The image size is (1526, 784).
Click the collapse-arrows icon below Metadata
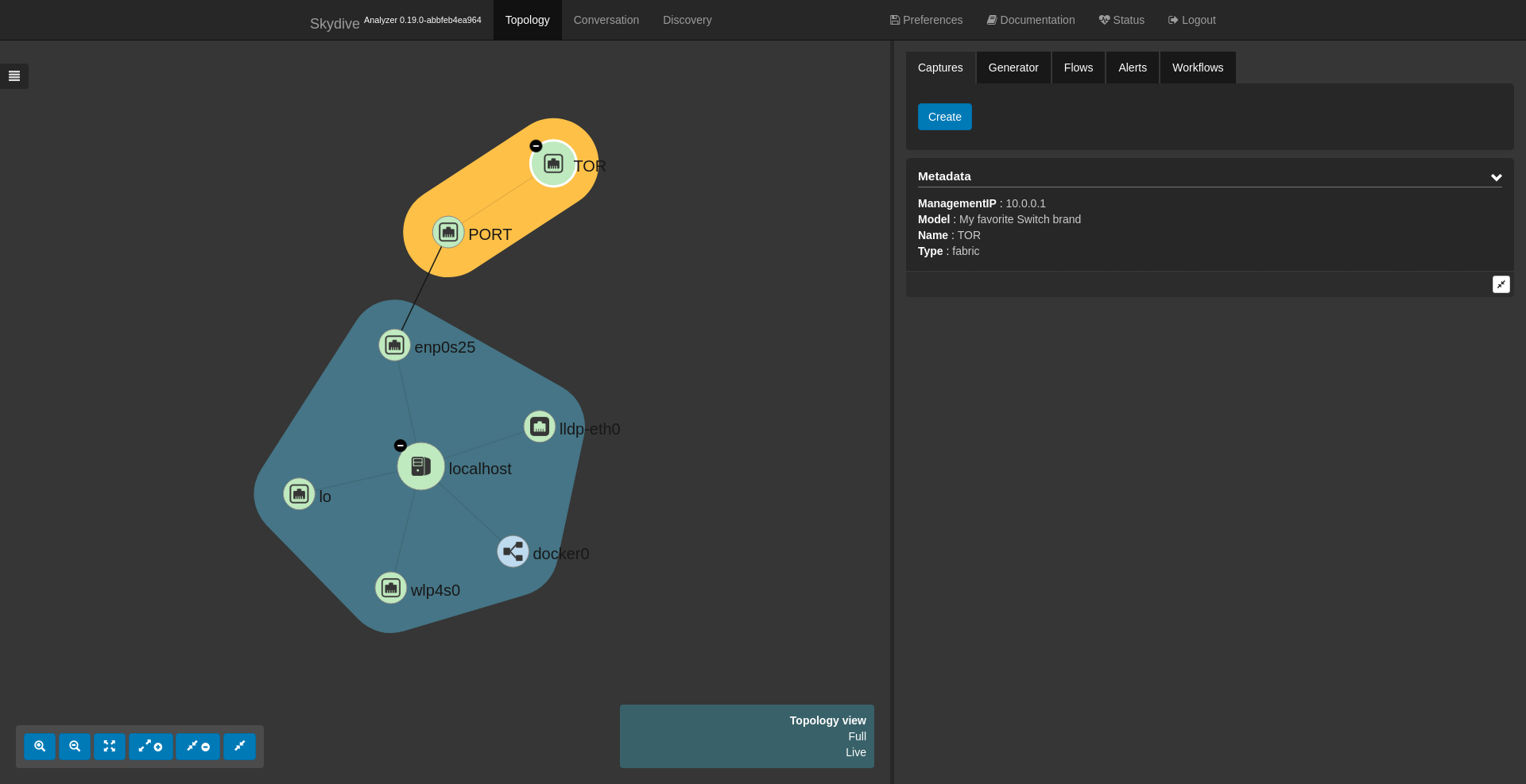[x=1501, y=284]
